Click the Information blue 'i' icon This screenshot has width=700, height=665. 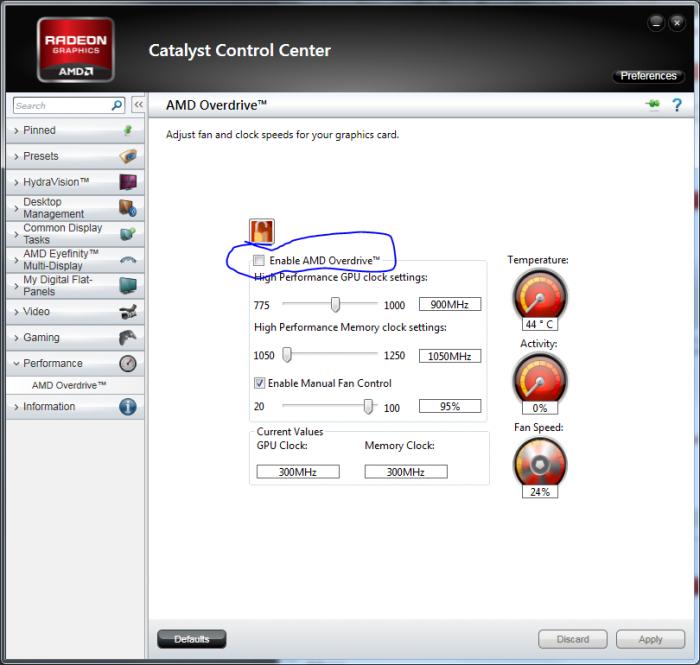128,407
